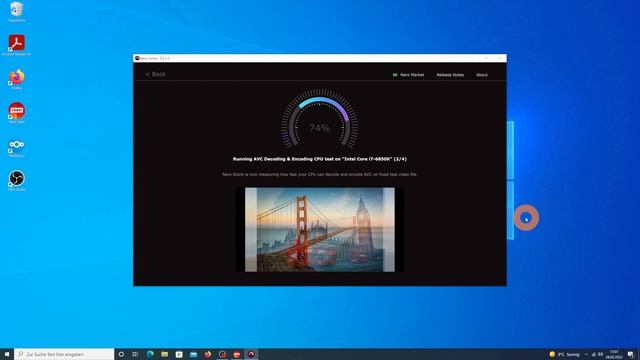The image size is (640, 360).
Task: Show hidden system tray icons
Action: (586, 354)
